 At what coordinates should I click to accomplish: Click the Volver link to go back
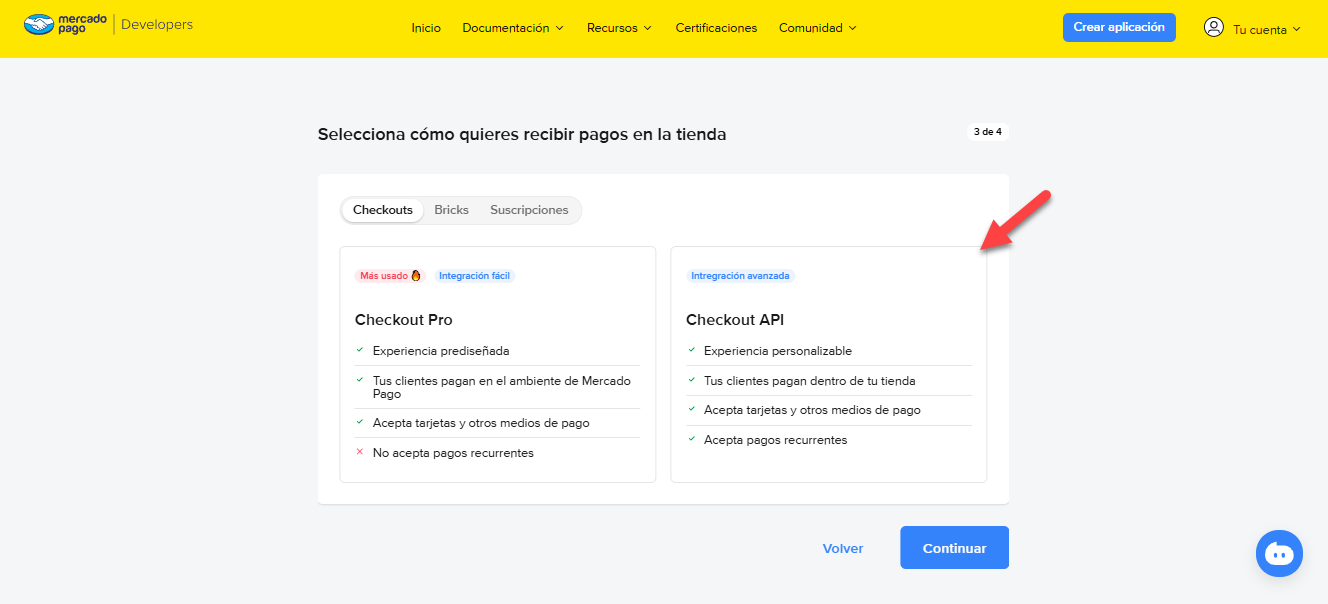(x=842, y=548)
